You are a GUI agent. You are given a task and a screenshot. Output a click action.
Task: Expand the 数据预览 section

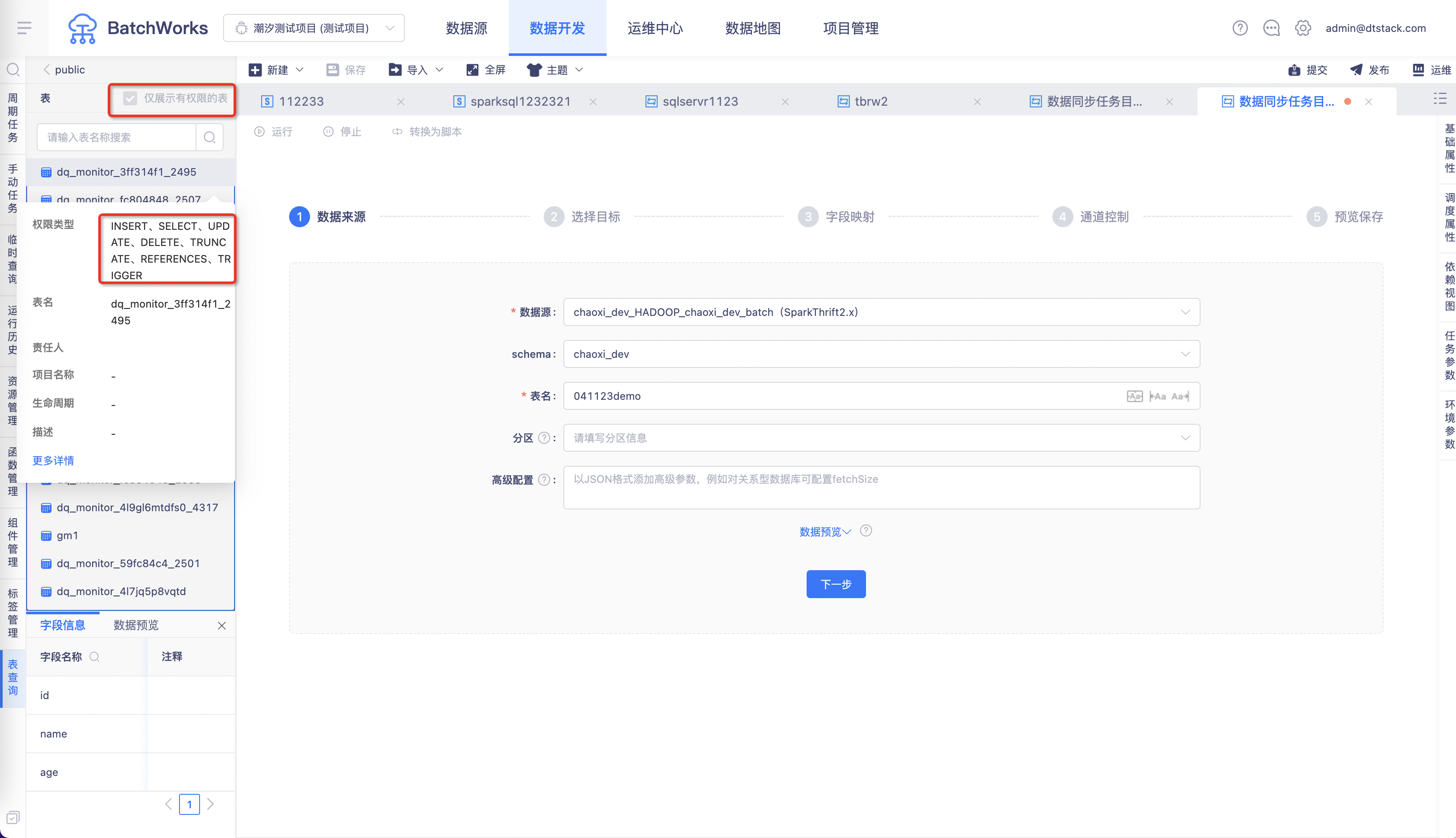click(825, 531)
